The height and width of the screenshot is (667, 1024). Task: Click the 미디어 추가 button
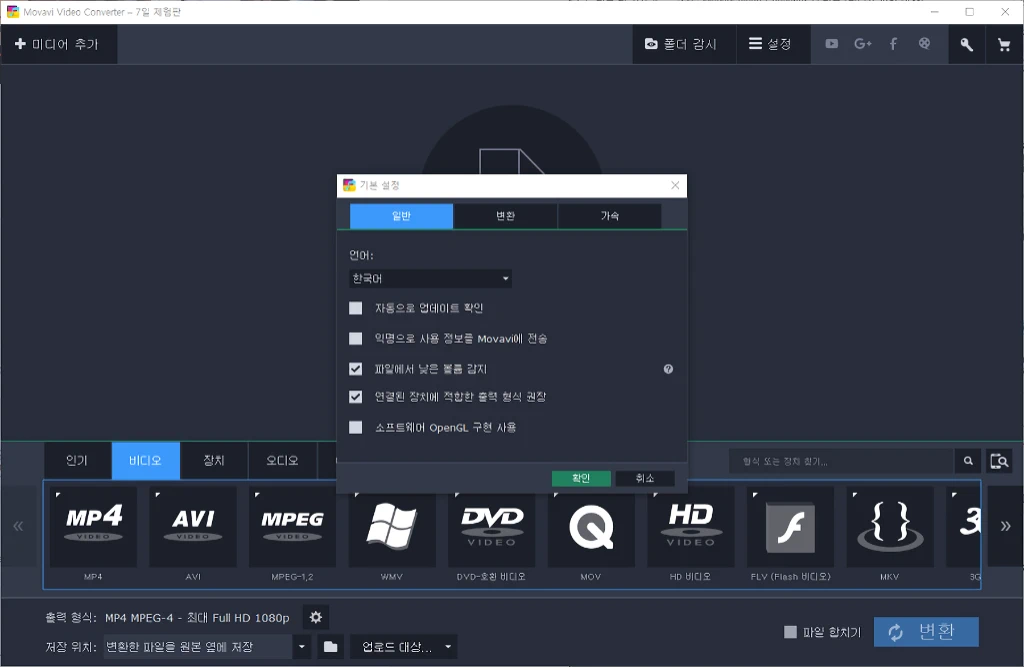pyautogui.click(x=57, y=44)
